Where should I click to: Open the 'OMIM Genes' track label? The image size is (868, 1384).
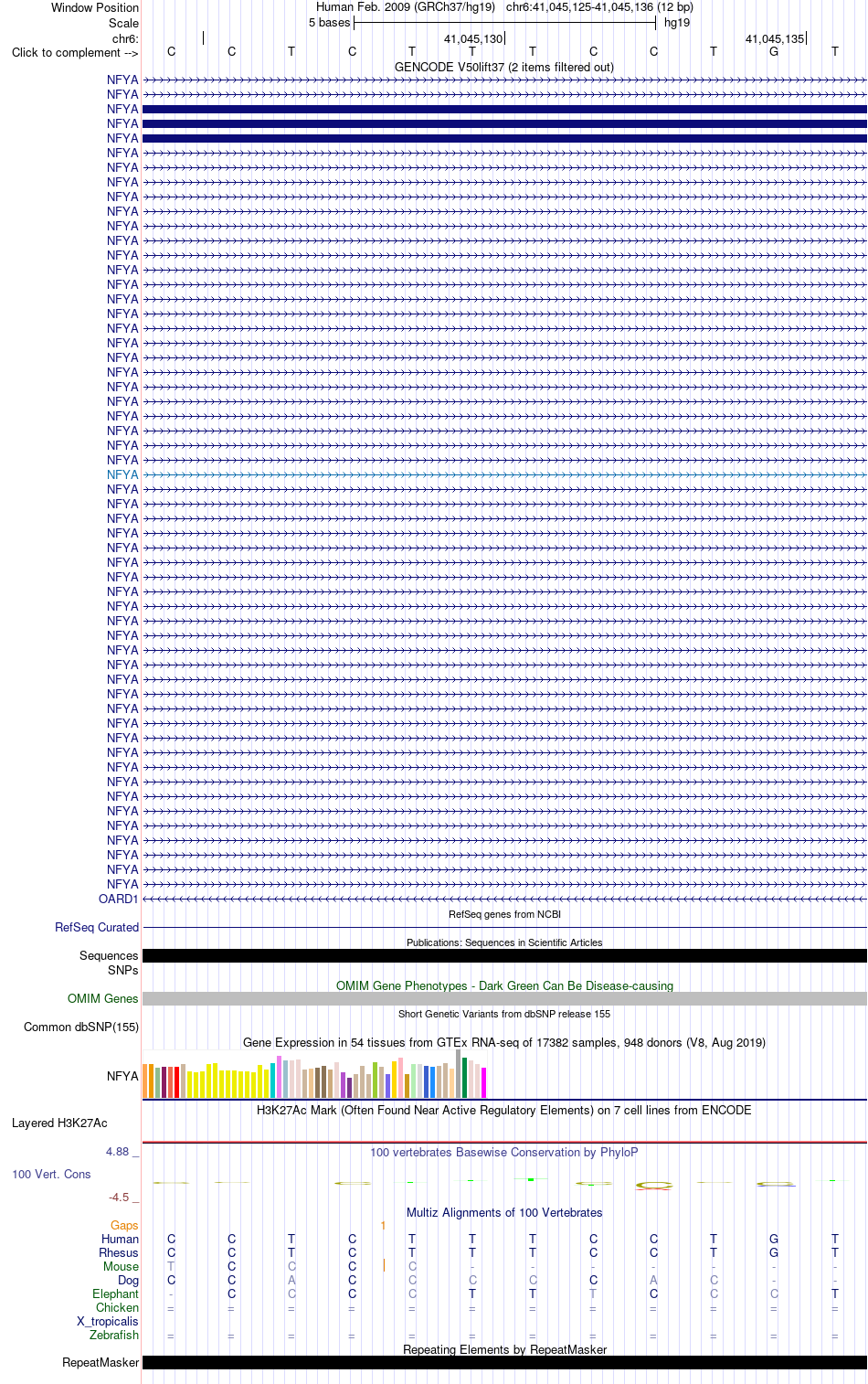(x=103, y=998)
